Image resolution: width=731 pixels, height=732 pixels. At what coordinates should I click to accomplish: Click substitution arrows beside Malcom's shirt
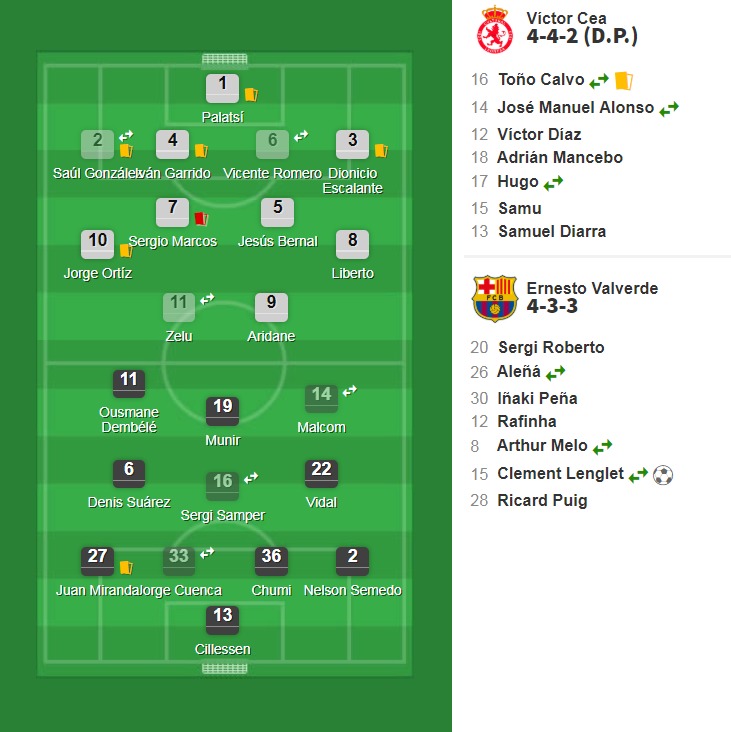point(350,391)
